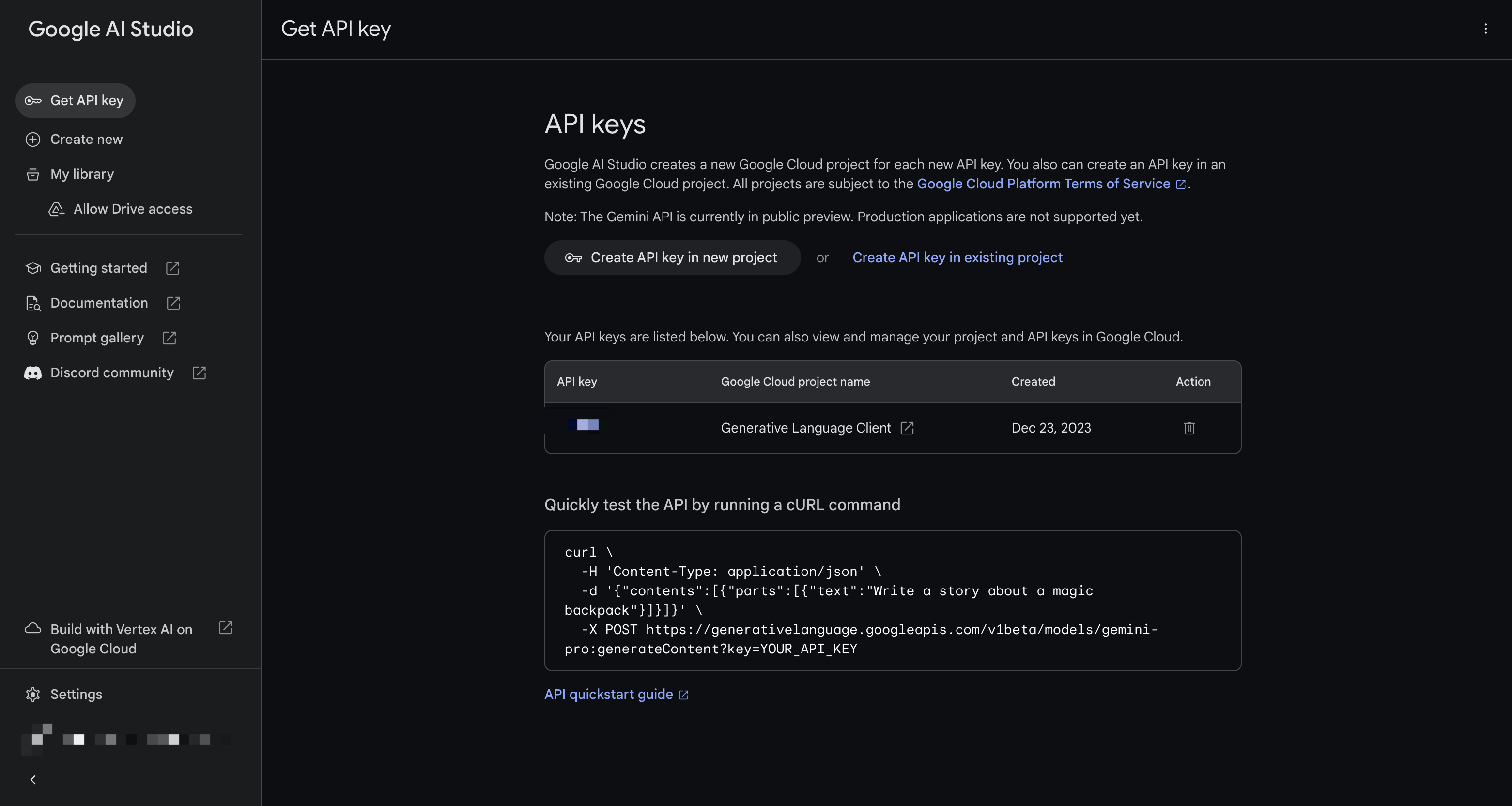1512x806 pixels.
Task: Click the graduation cap Getting started icon
Action: [33, 268]
